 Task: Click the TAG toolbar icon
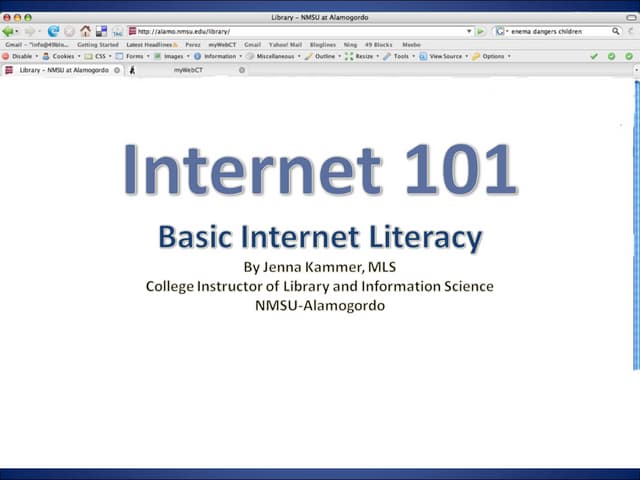coord(117,31)
